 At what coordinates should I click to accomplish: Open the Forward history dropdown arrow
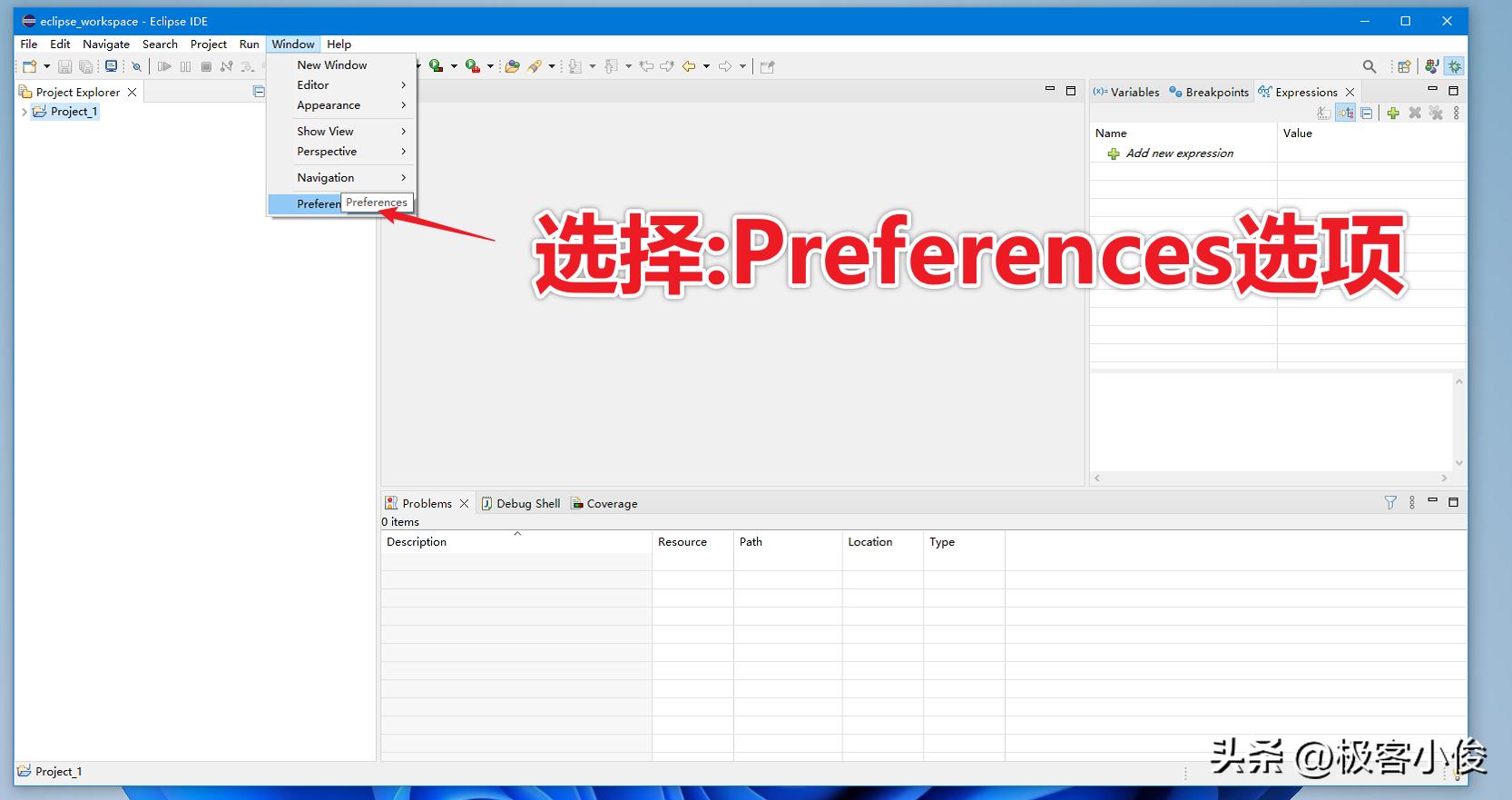pos(742,66)
